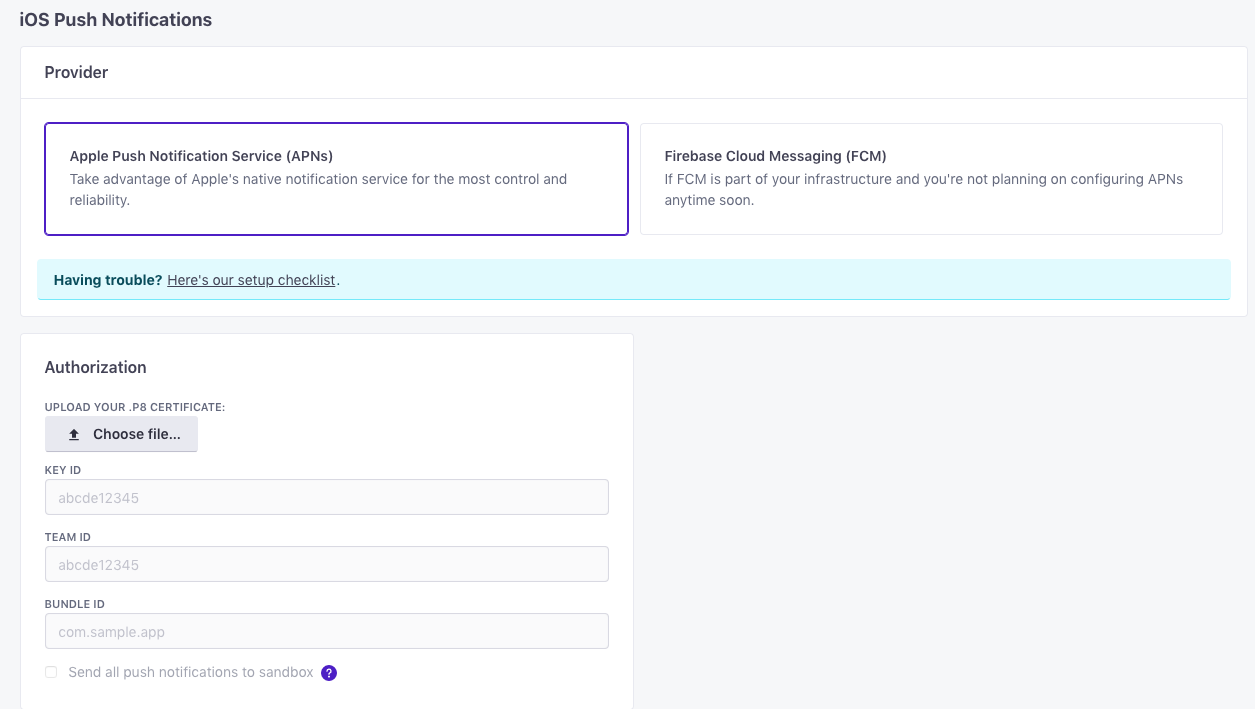Viewport: 1255px width, 709px height.
Task: Enable Send all push notifications to sandbox
Action: [x=51, y=672]
